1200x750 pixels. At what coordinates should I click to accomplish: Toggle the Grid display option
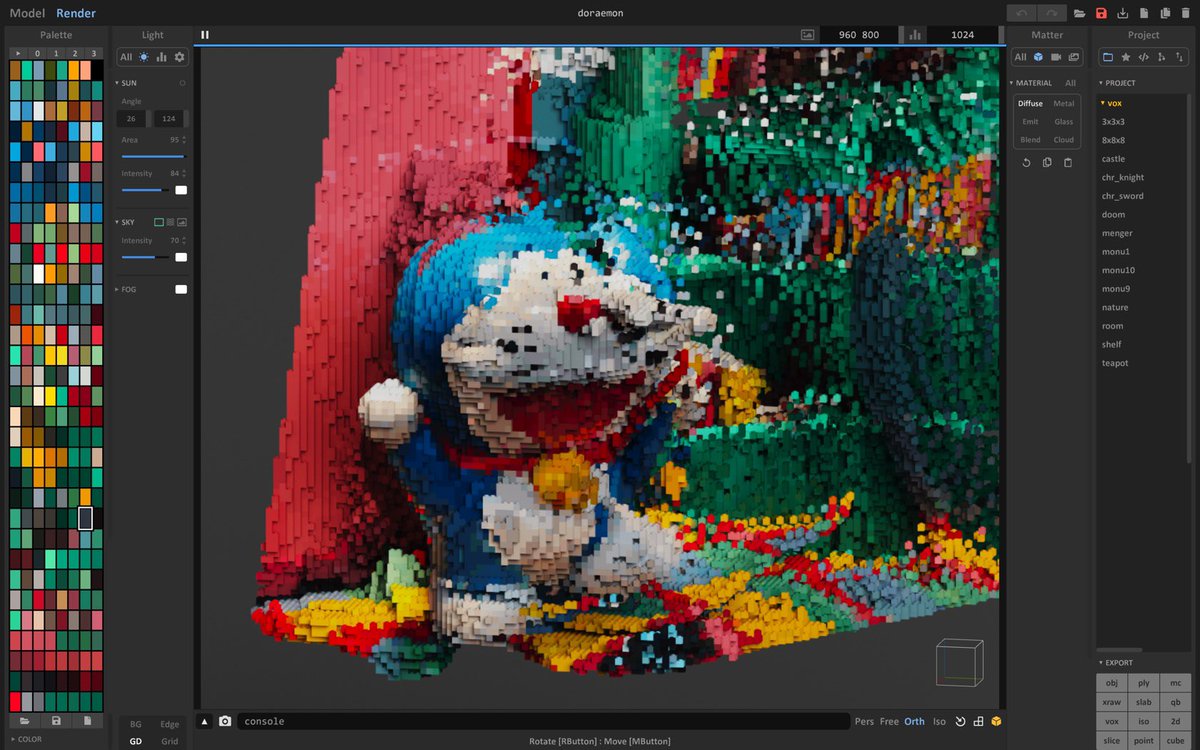[170, 741]
